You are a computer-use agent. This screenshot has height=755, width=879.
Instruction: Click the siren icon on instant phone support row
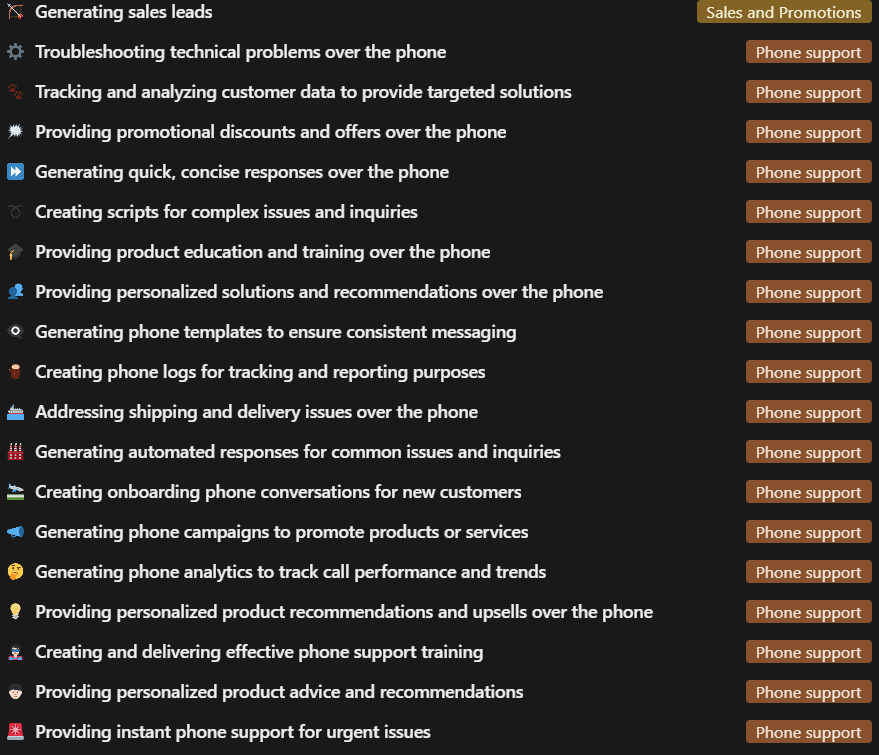pyautogui.click(x=14, y=732)
